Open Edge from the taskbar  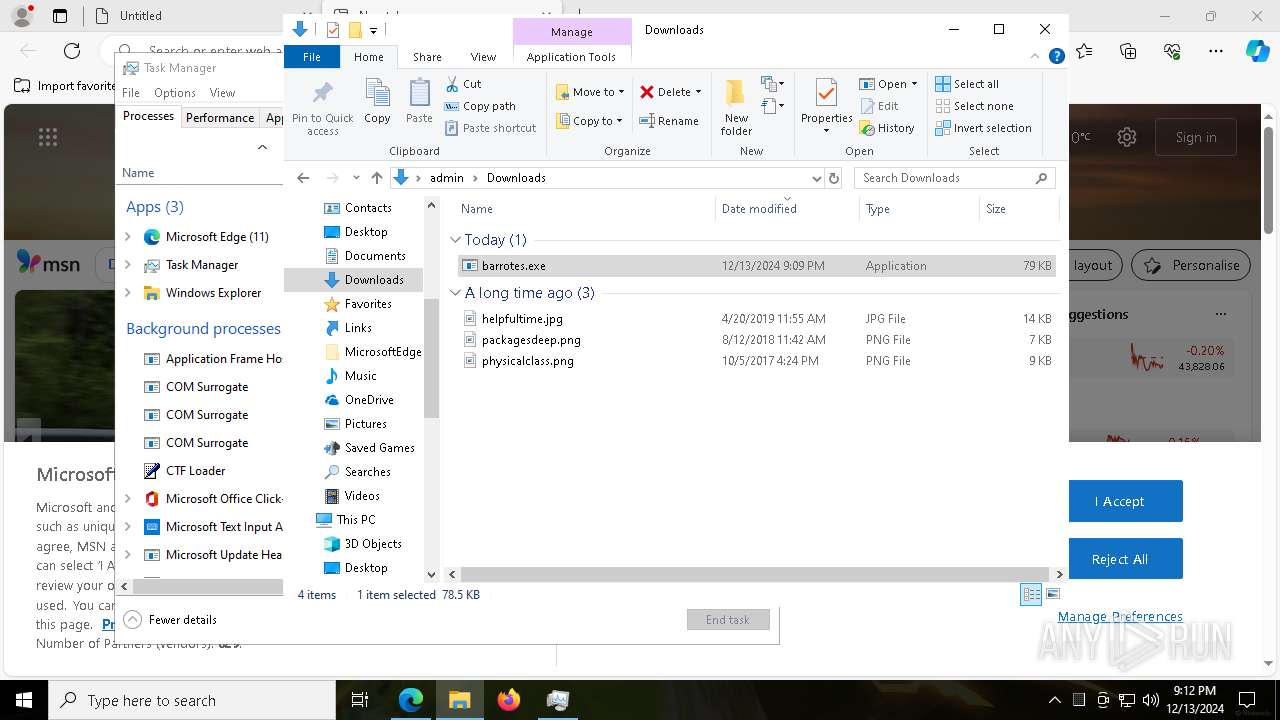(411, 700)
